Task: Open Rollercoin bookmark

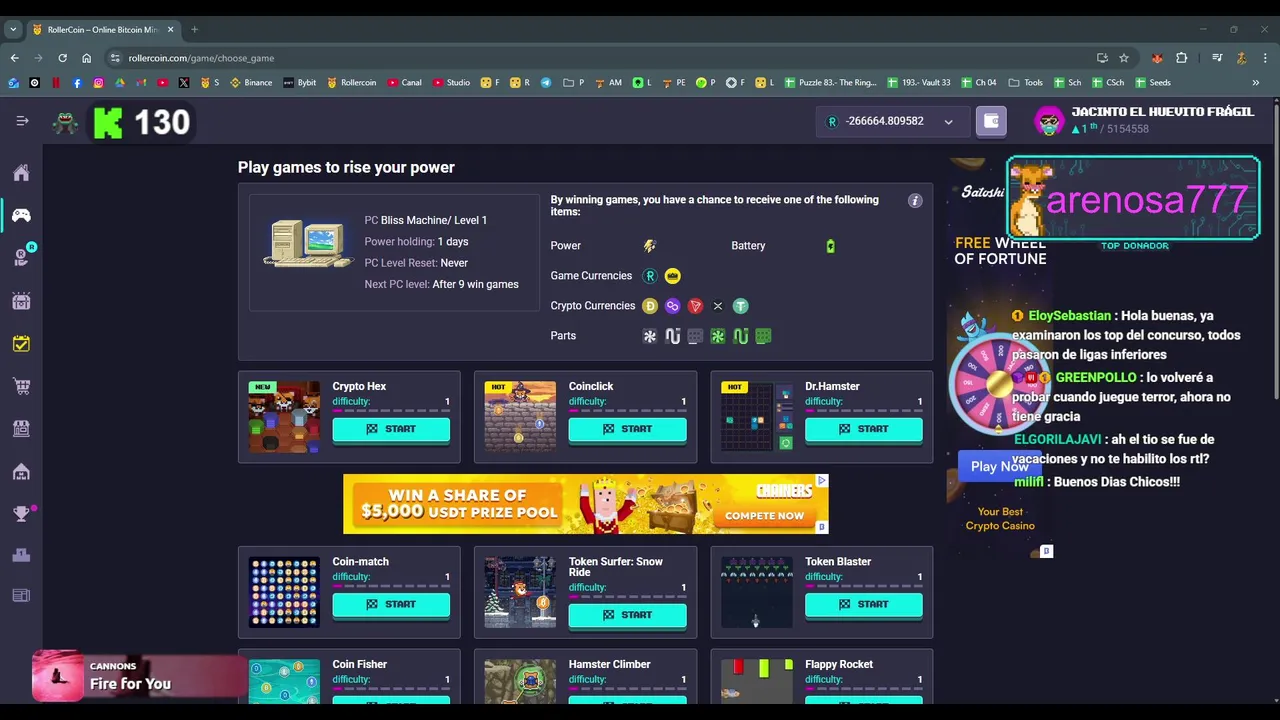Action: pyautogui.click(x=352, y=82)
